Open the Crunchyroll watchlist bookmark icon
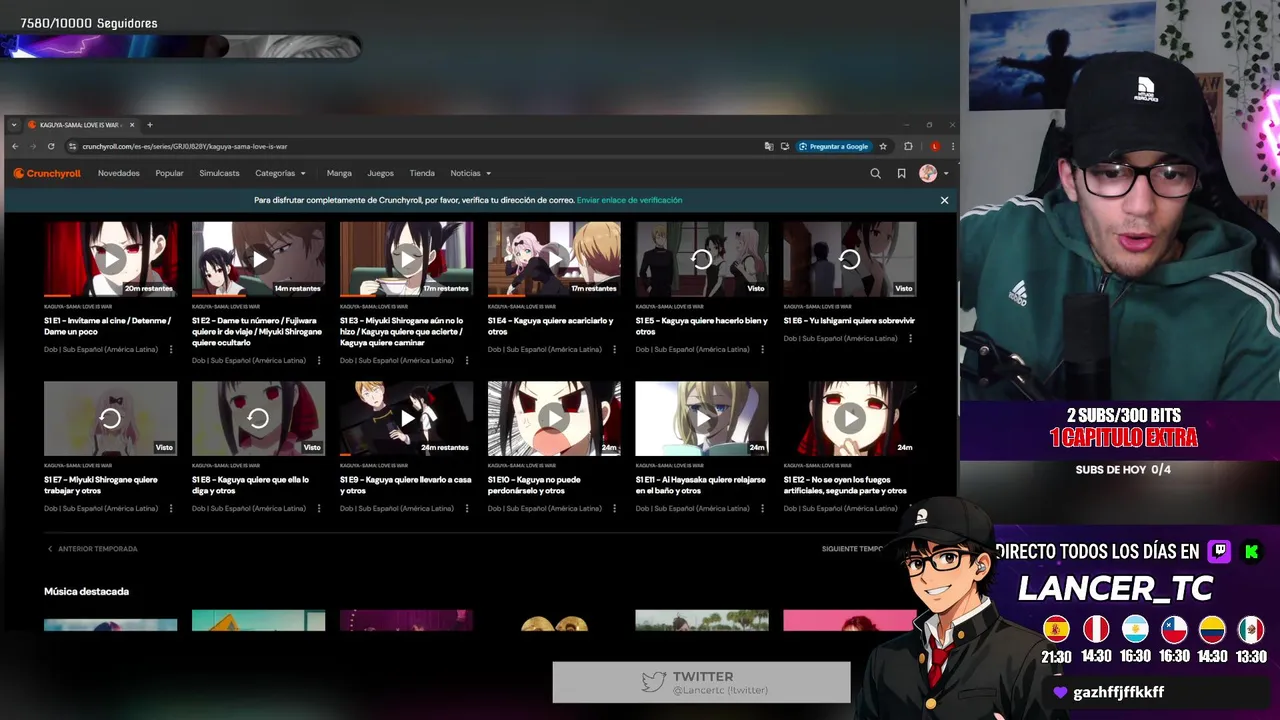Viewport: 1280px width, 720px height. 901,173
